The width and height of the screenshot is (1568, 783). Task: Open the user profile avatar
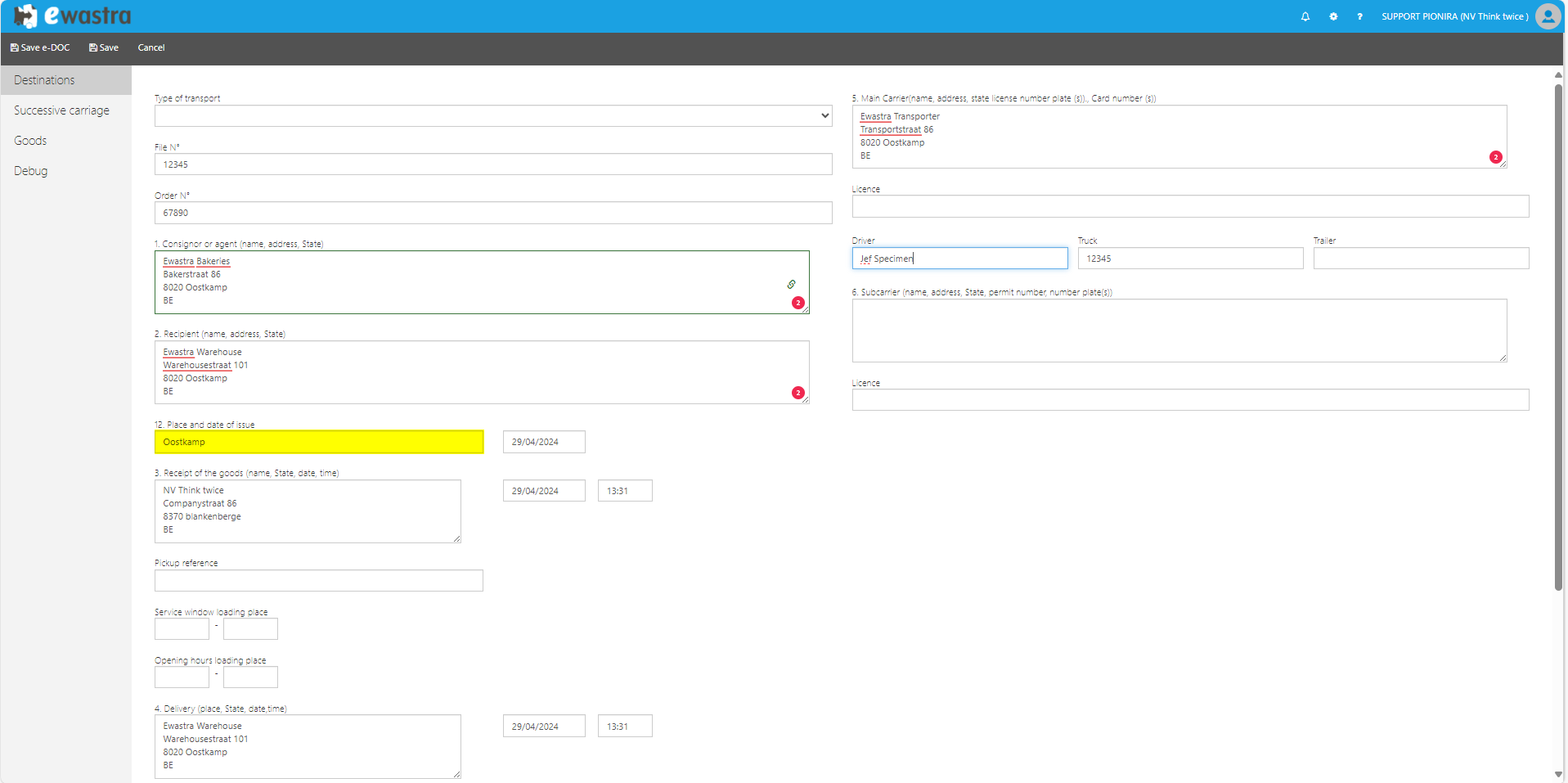pos(1548,16)
